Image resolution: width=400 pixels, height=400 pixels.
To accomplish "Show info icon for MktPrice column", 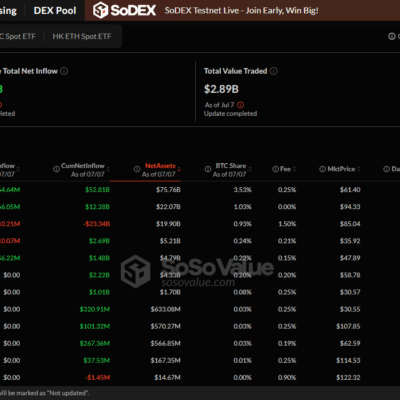I will (x=322, y=169).
